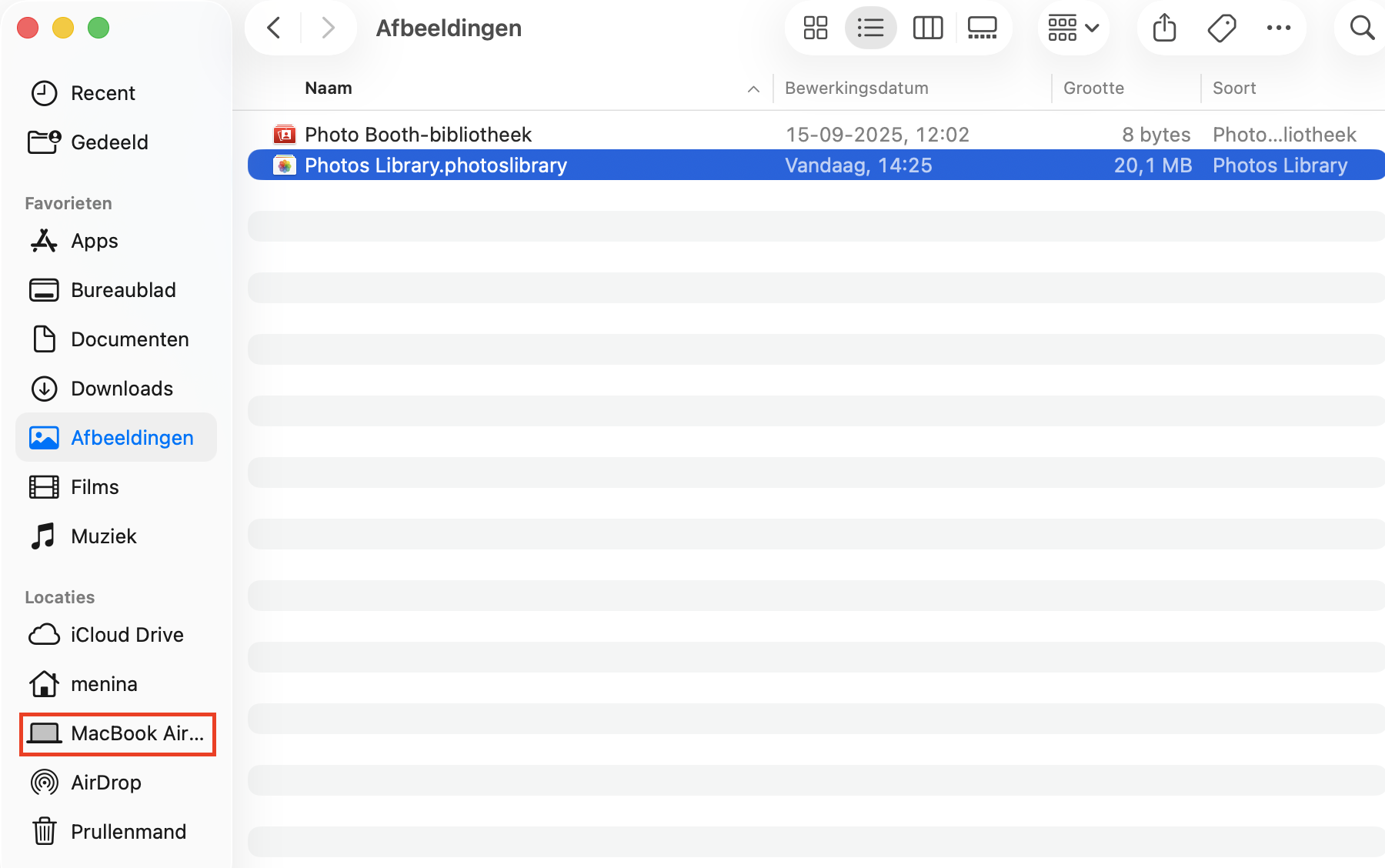The height and width of the screenshot is (868, 1385).
Task: Open AirDrop from the sidebar
Action: [105, 782]
